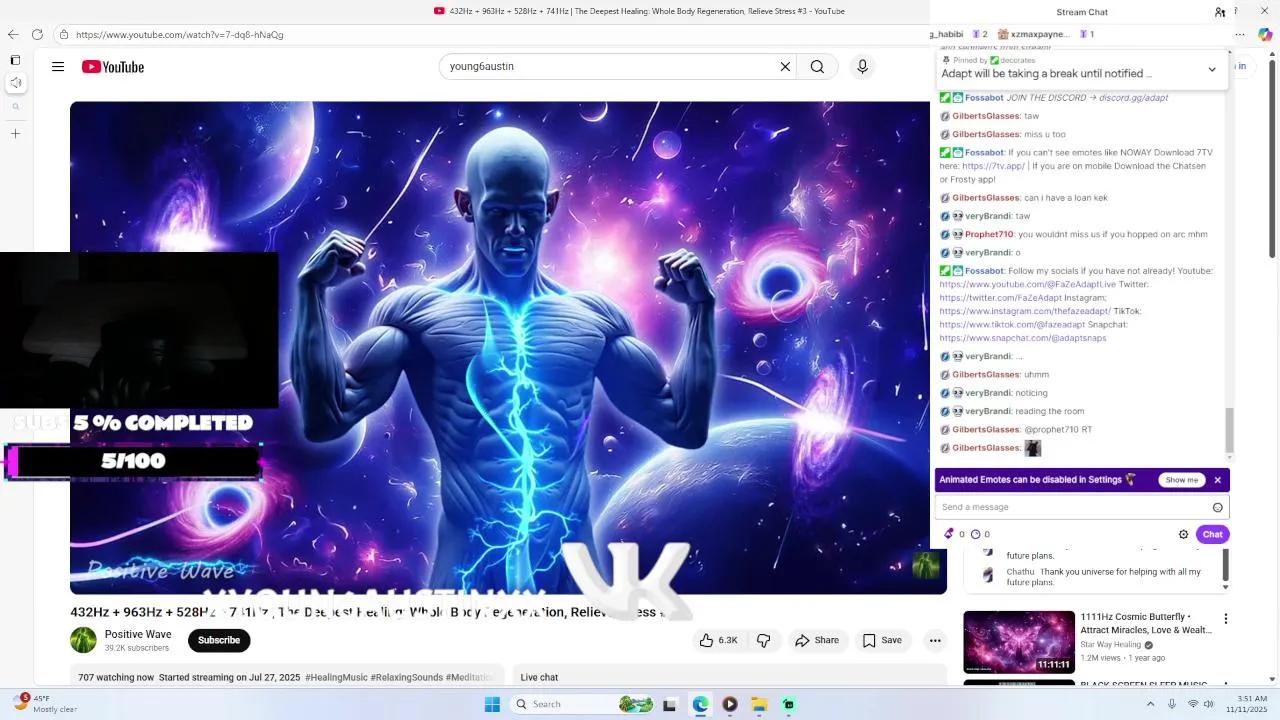
Task: Expand the pinned Adapt break message
Action: pos(1212,69)
